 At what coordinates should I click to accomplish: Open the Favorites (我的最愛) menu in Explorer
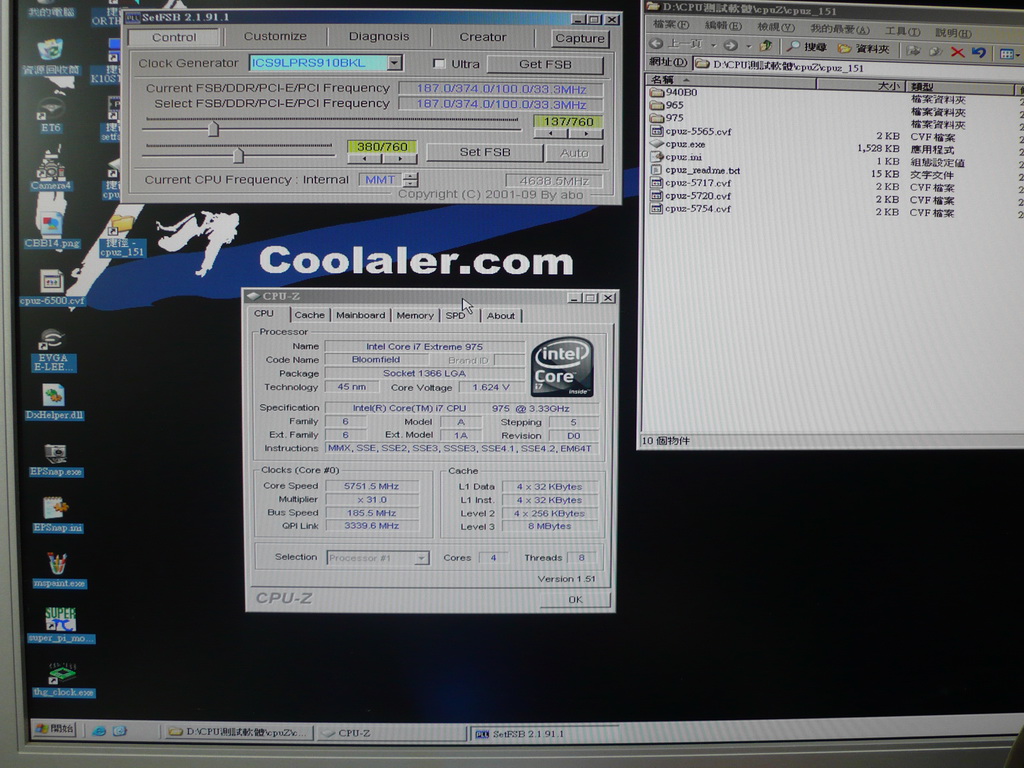[840, 29]
